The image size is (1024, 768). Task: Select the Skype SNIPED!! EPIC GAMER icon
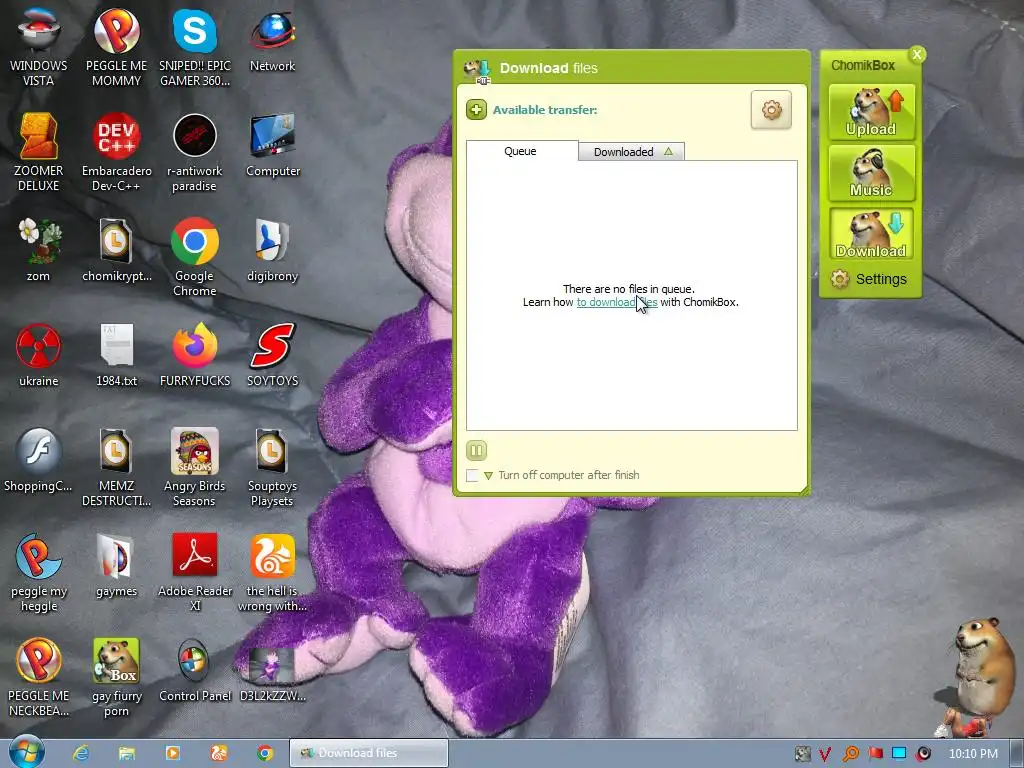click(195, 46)
